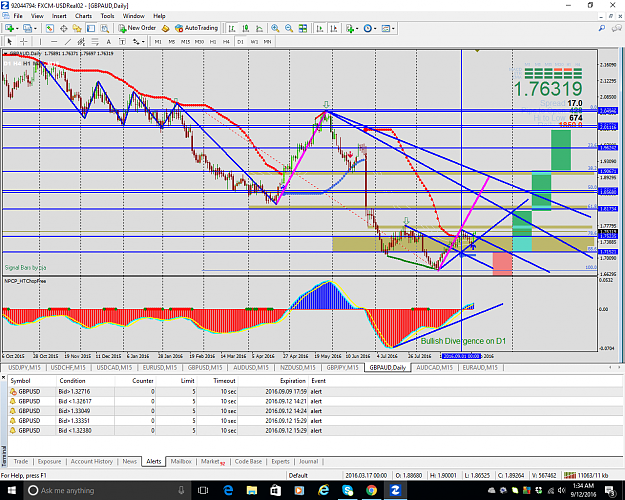The image size is (625, 500).
Task: Toggle chart shift
Action: 334,28
